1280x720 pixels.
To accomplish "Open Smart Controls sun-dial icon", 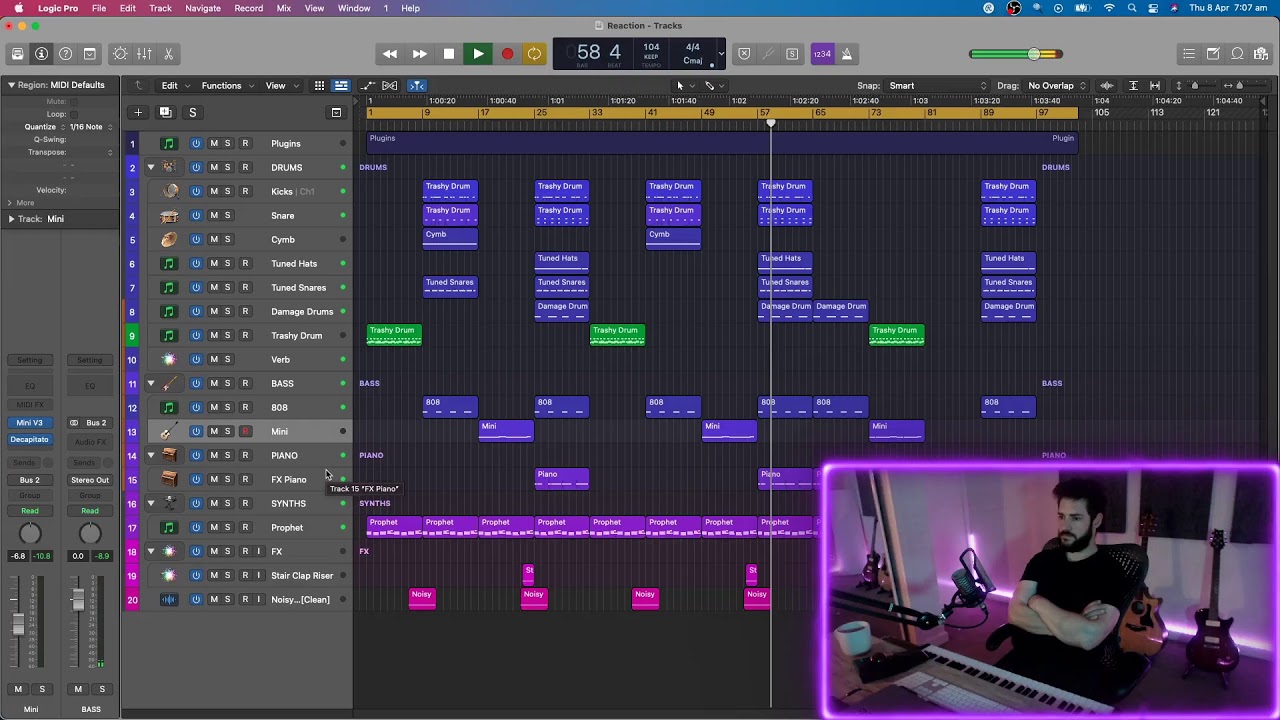I will click(120, 54).
